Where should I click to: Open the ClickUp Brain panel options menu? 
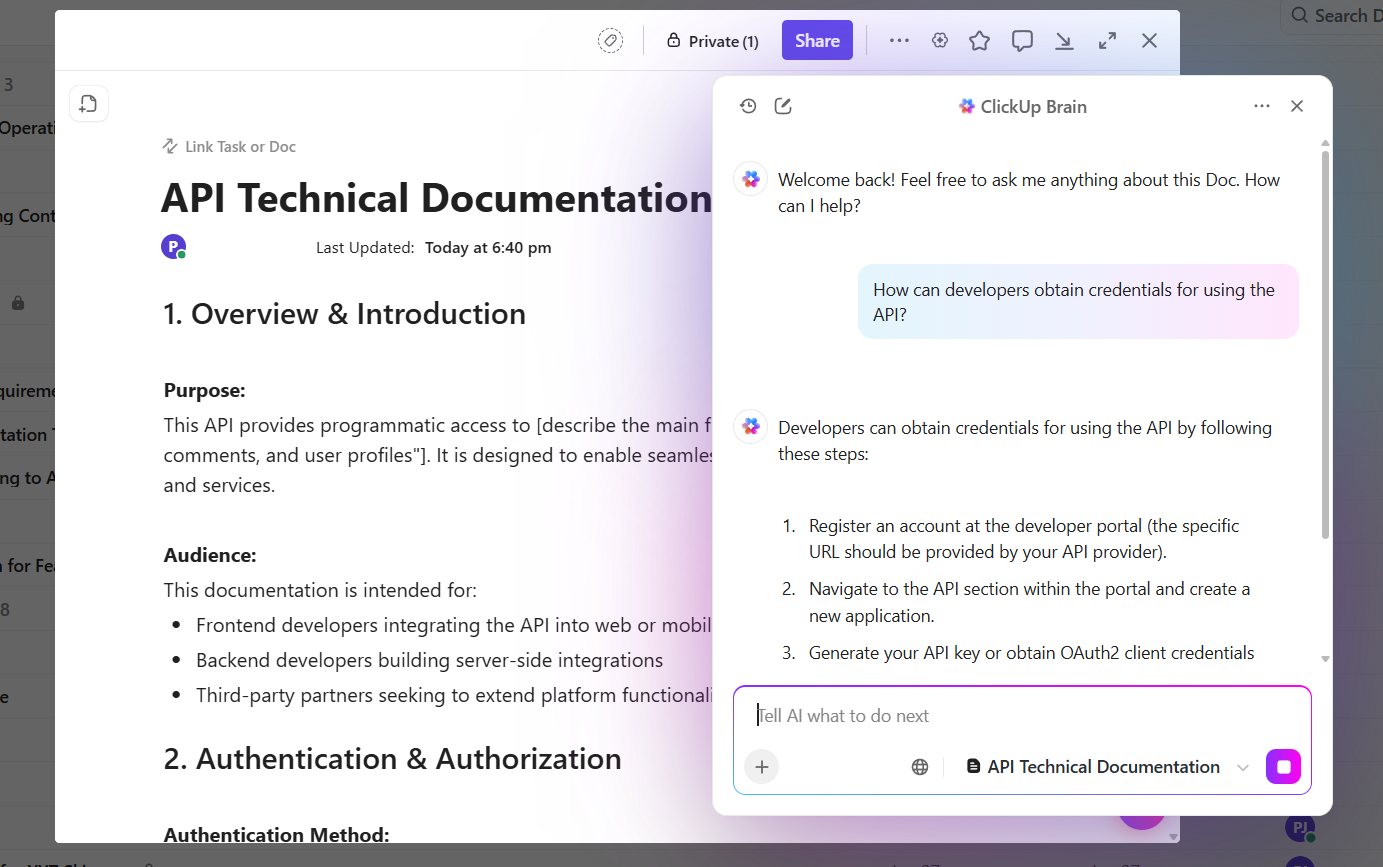[x=1261, y=105]
